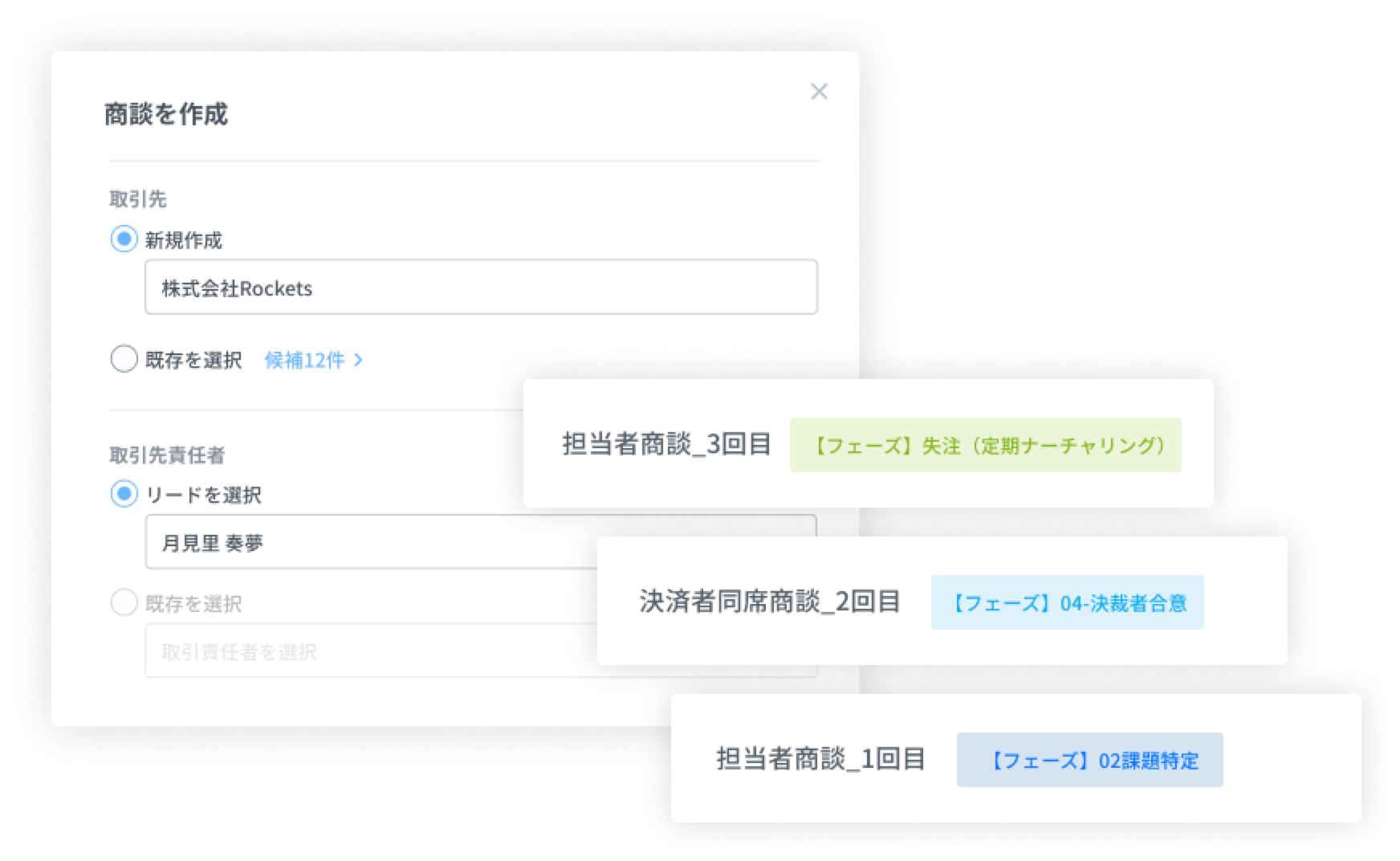Open the 担当者商談_3回目 deal title
Viewport: 1400px width, 861px height.
pos(666,443)
